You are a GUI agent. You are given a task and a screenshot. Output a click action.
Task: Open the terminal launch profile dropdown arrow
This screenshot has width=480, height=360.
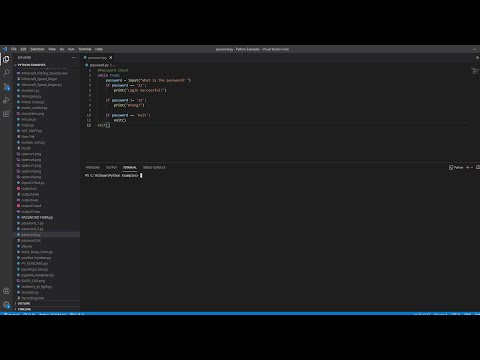click(472, 167)
